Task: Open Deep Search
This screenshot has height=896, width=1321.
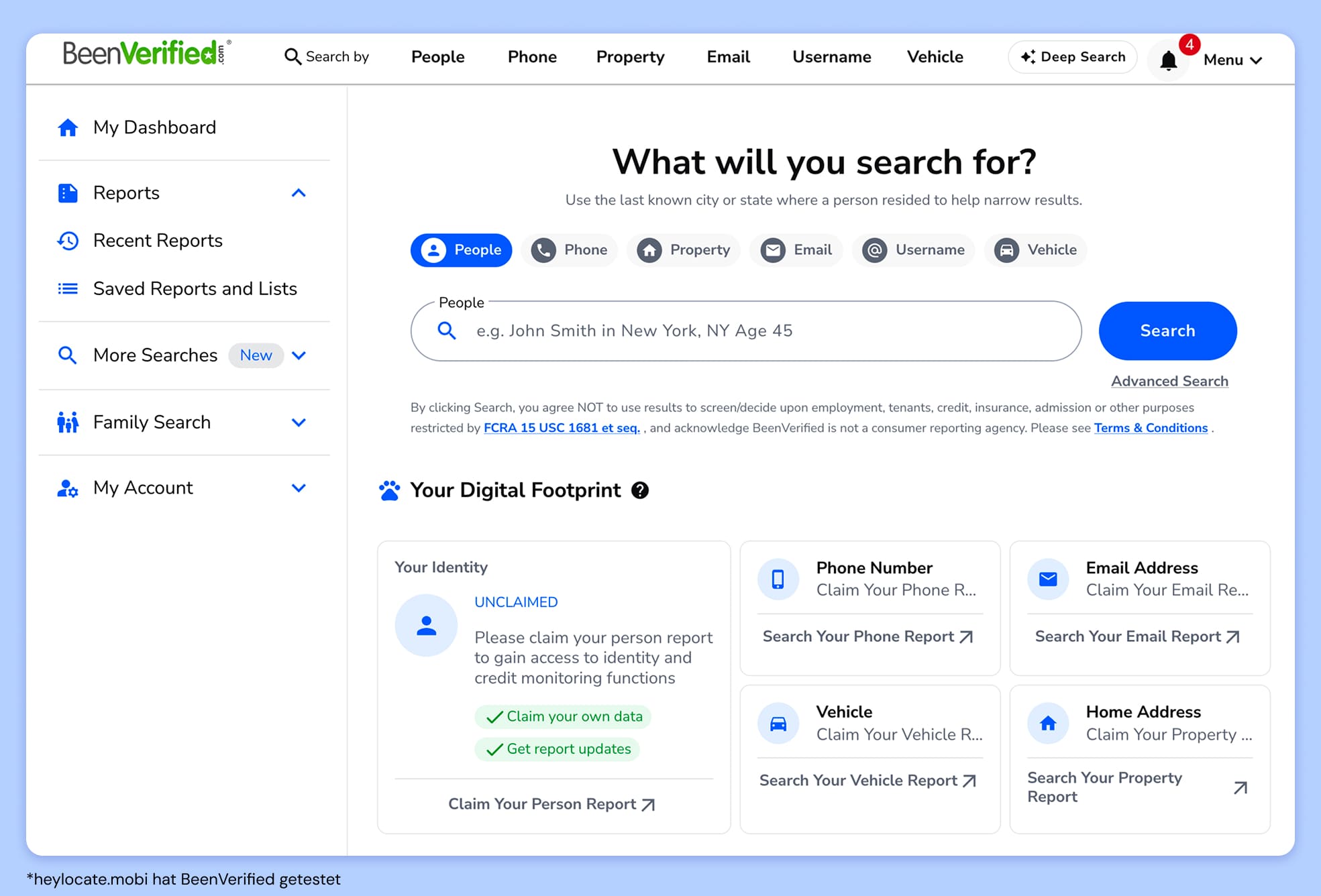Action: click(1072, 57)
